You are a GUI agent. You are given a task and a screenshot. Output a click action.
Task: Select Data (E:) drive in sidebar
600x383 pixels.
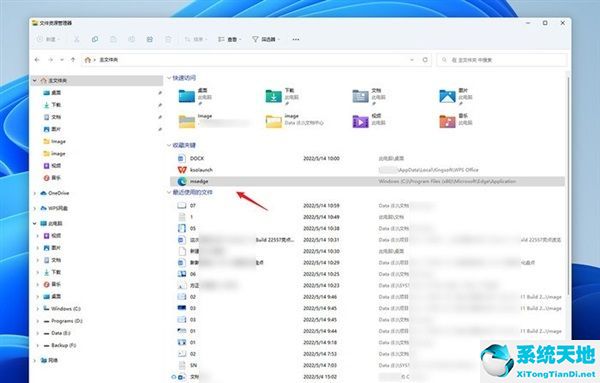click(x=57, y=333)
